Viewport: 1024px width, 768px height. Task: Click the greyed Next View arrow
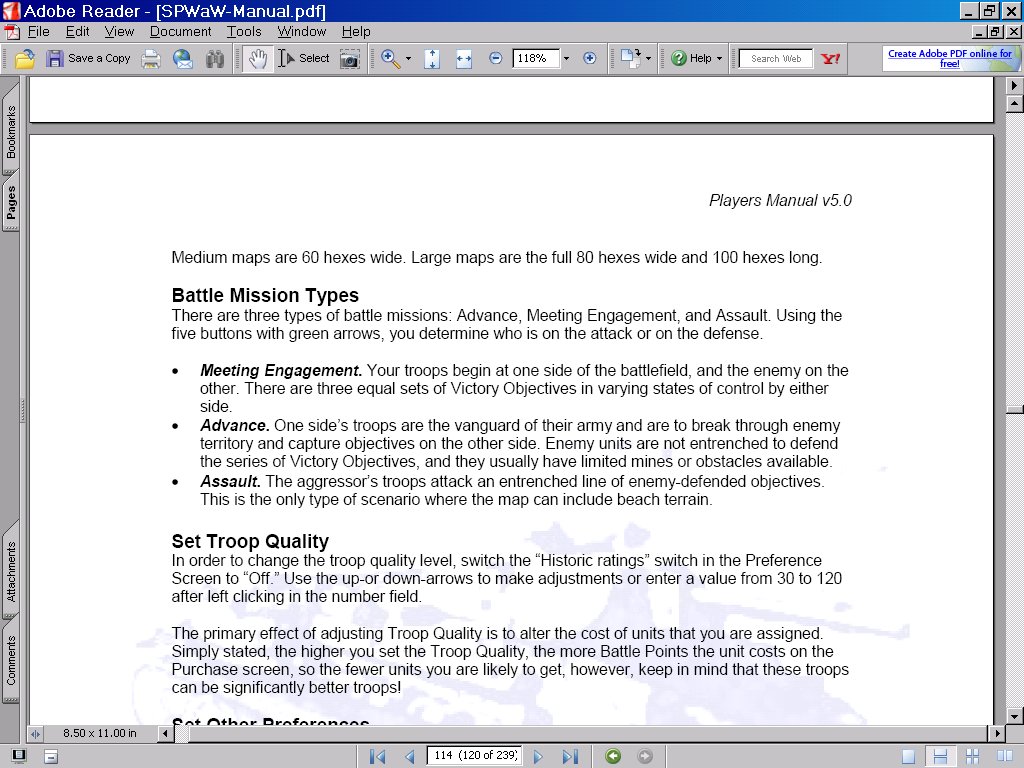pyautogui.click(x=645, y=756)
